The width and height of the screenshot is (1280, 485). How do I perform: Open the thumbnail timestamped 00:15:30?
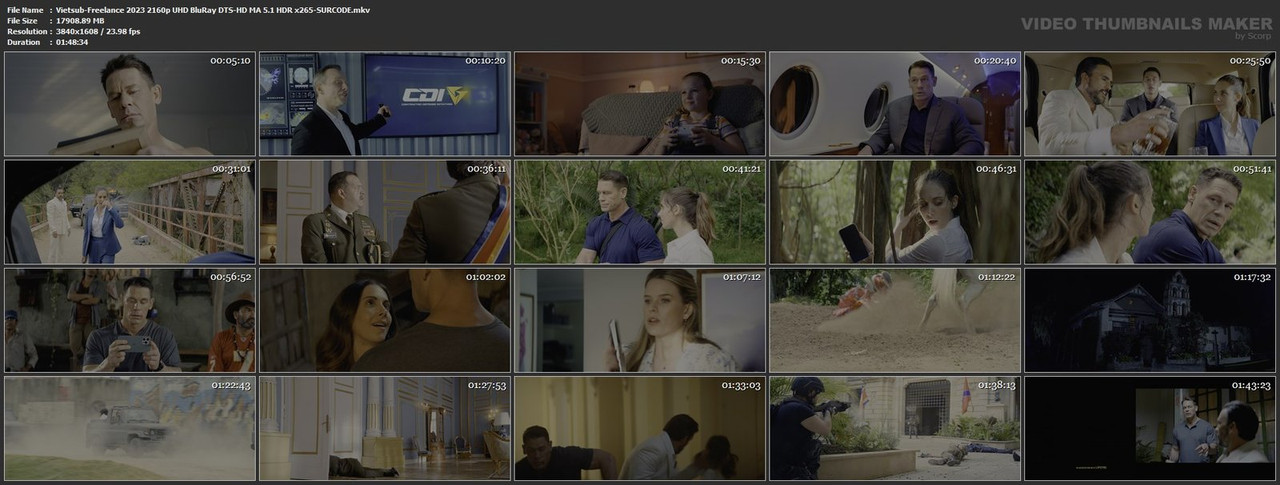click(640, 104)
